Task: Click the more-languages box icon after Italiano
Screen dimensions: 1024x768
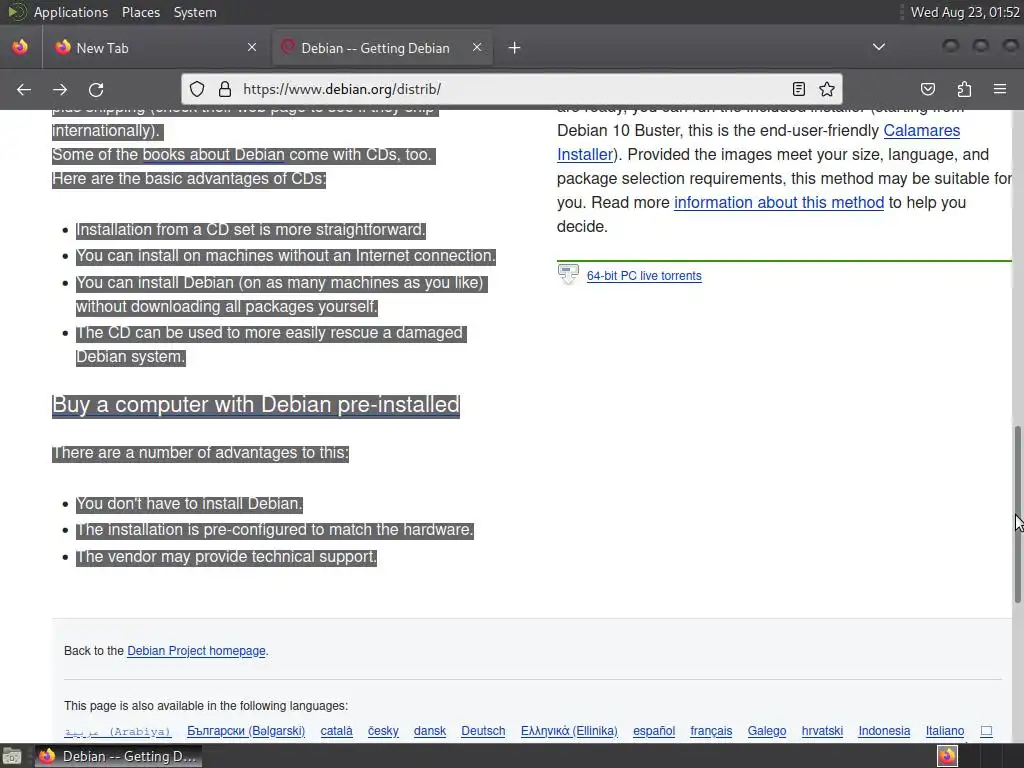Action: click(986, 731)
